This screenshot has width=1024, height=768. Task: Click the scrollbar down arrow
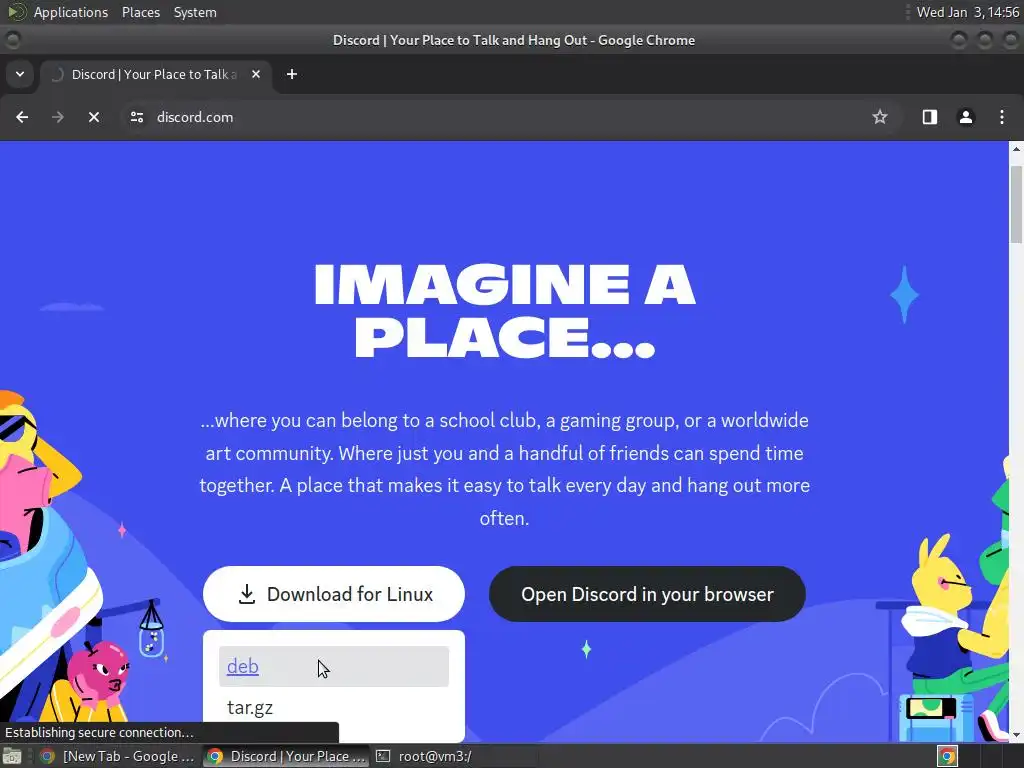point(1016,735)
